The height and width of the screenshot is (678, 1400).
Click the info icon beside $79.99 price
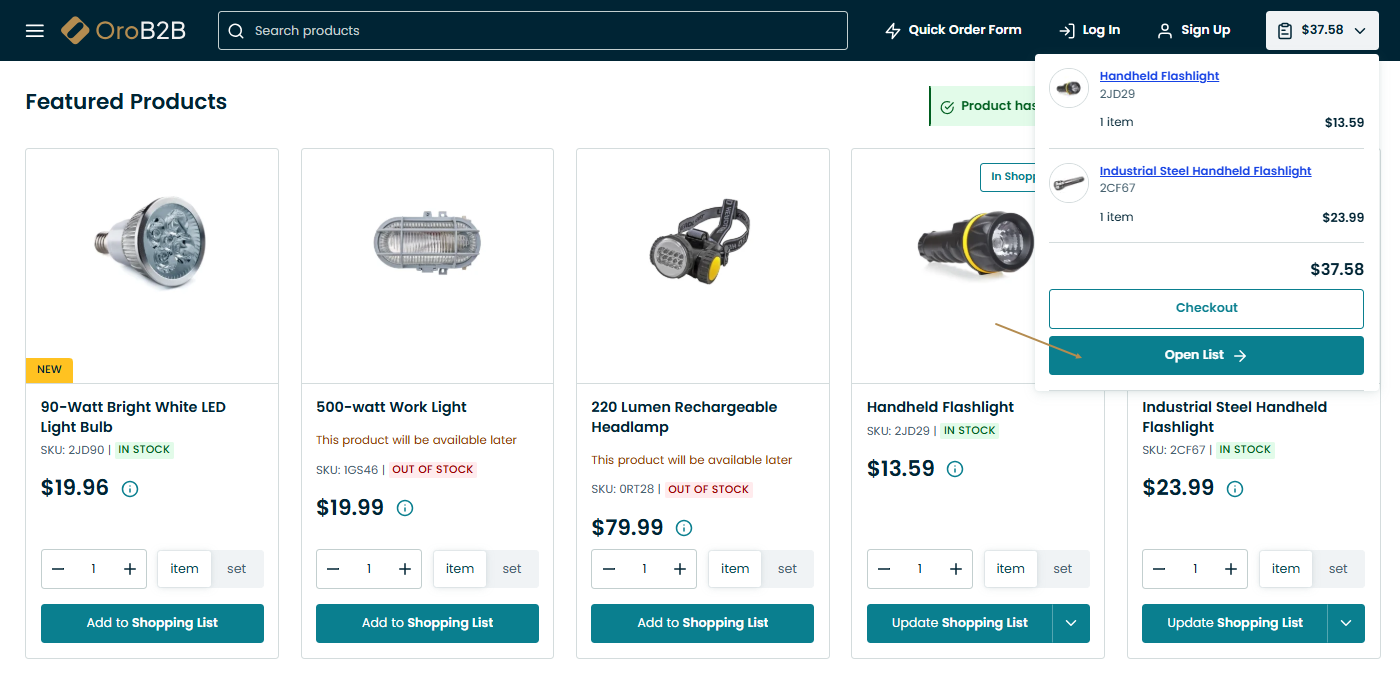coord(684,528)
